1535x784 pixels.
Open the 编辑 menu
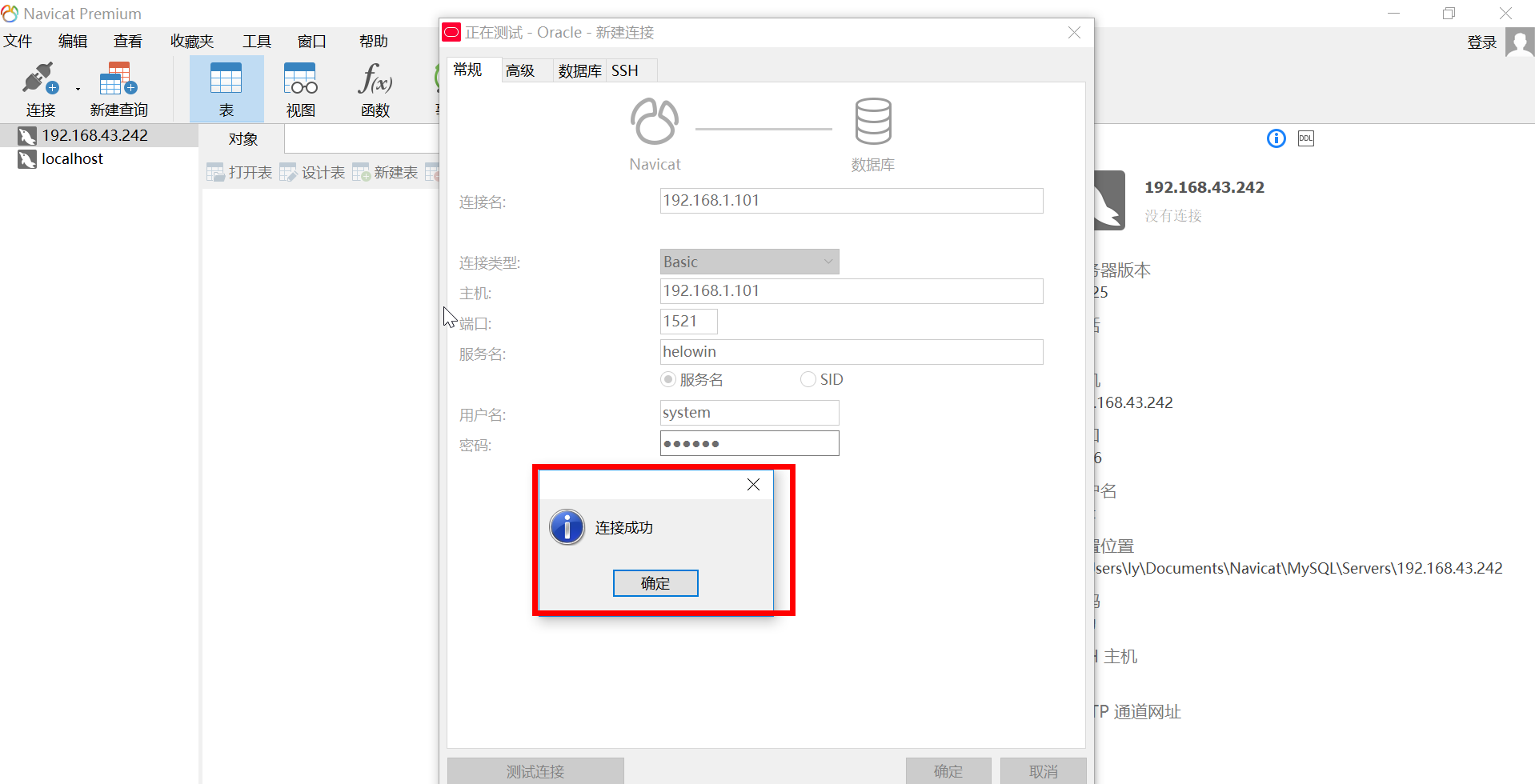pyautogui.click(x=73, y=41)
